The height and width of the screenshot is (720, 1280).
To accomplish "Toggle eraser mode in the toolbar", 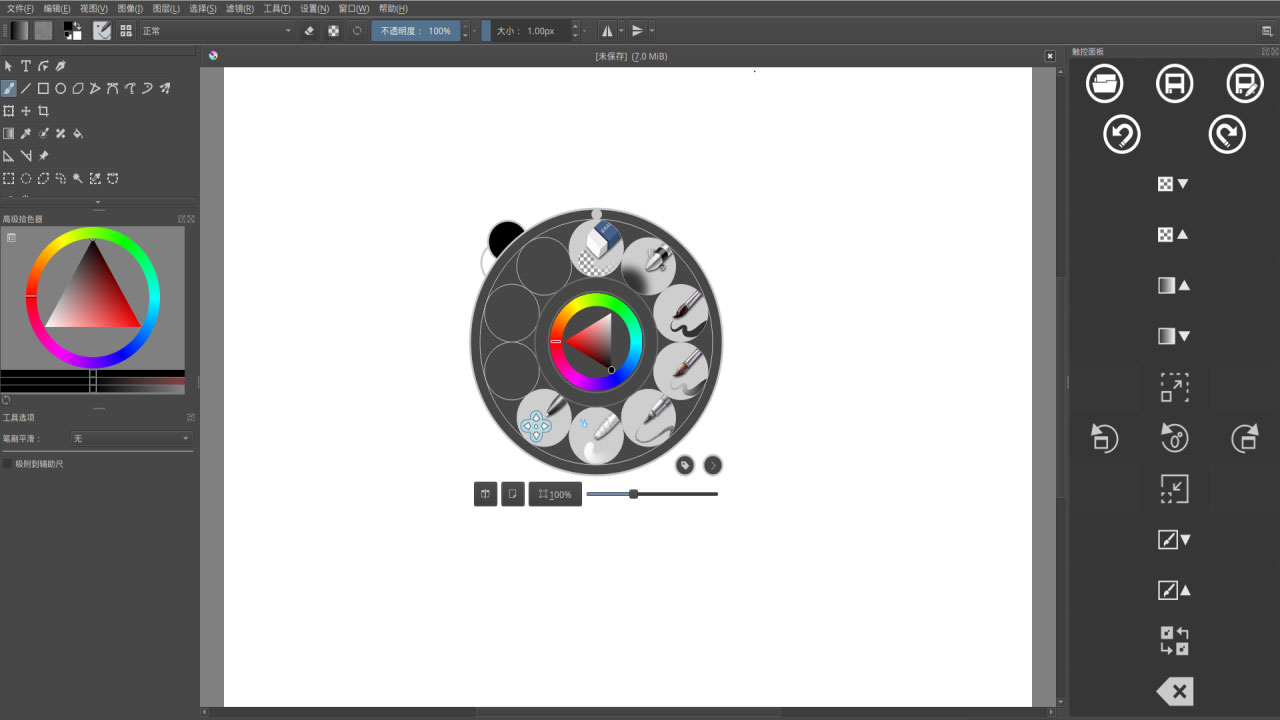I will pyautogui.click(x=309, y=30).
